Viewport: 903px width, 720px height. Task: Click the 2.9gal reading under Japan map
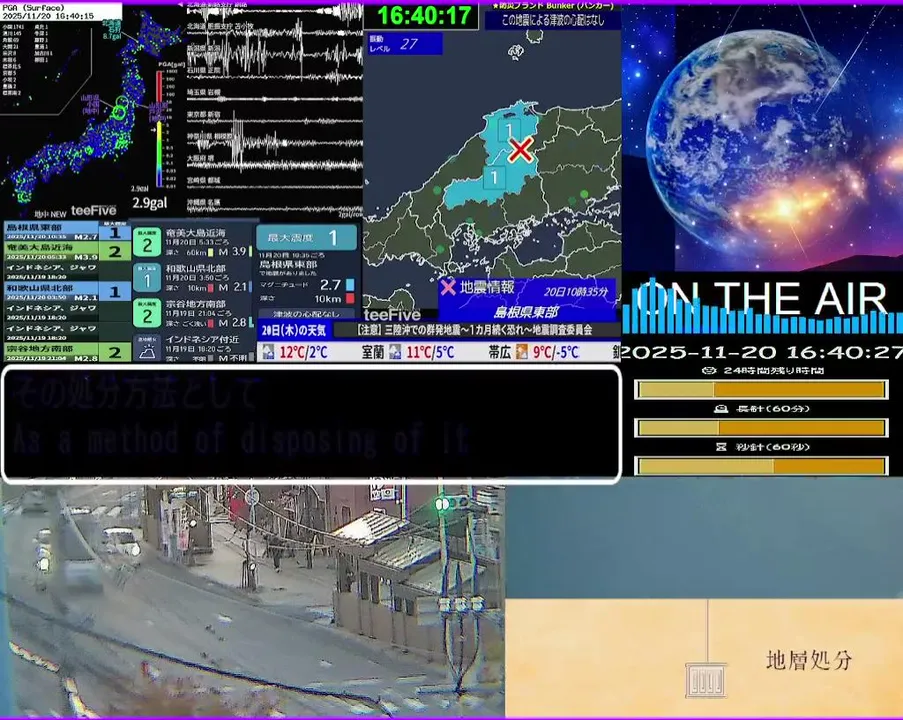pos(149,203)
